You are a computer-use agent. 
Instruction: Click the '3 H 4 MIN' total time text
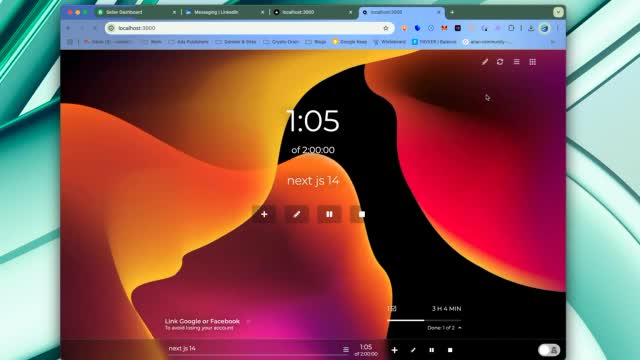[447, 309]
